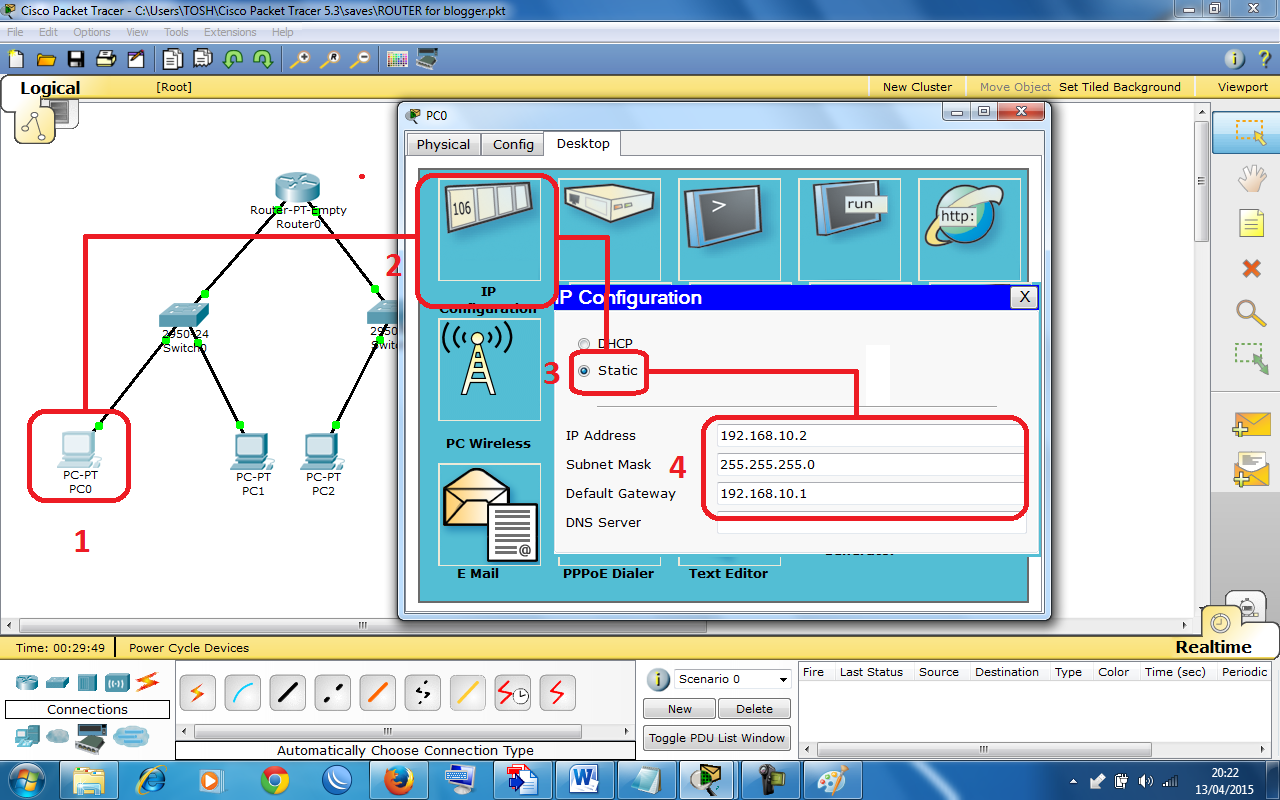Click Power Cycle Devices
The width and height of the screenshot is (1280, 800).
click(x=189, y=647)
